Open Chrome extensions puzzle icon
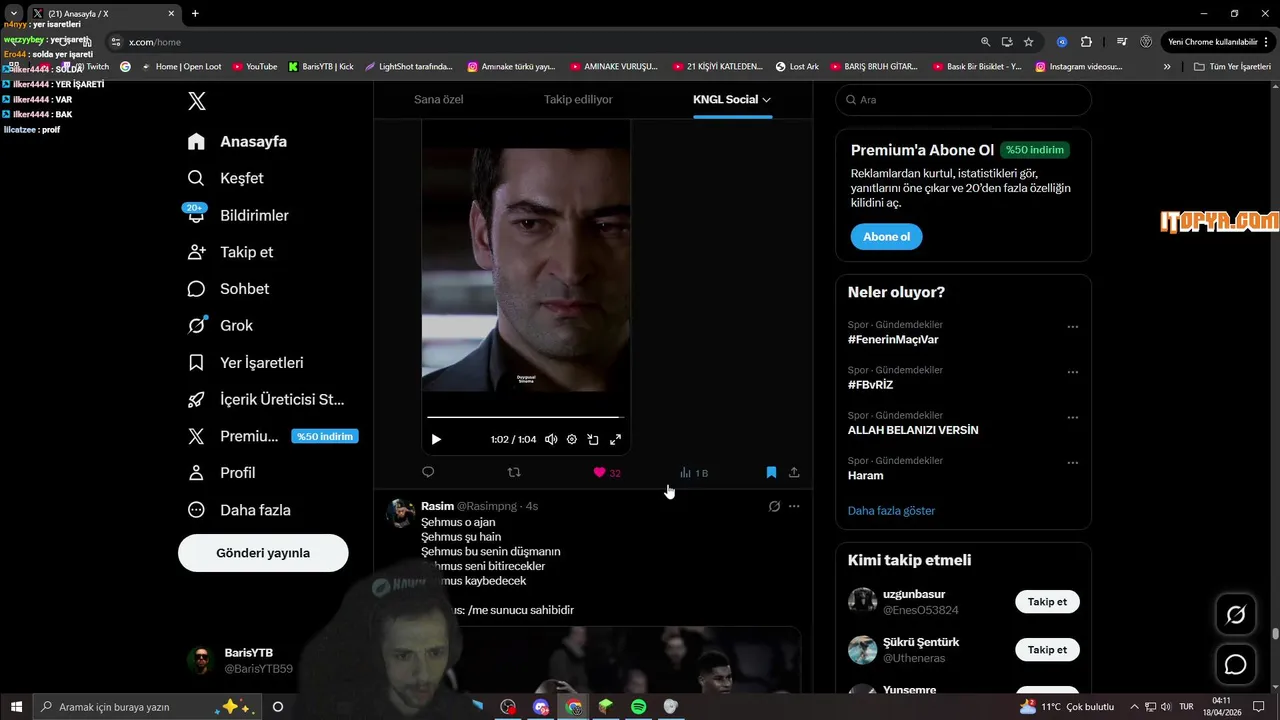 [1086, 42]
